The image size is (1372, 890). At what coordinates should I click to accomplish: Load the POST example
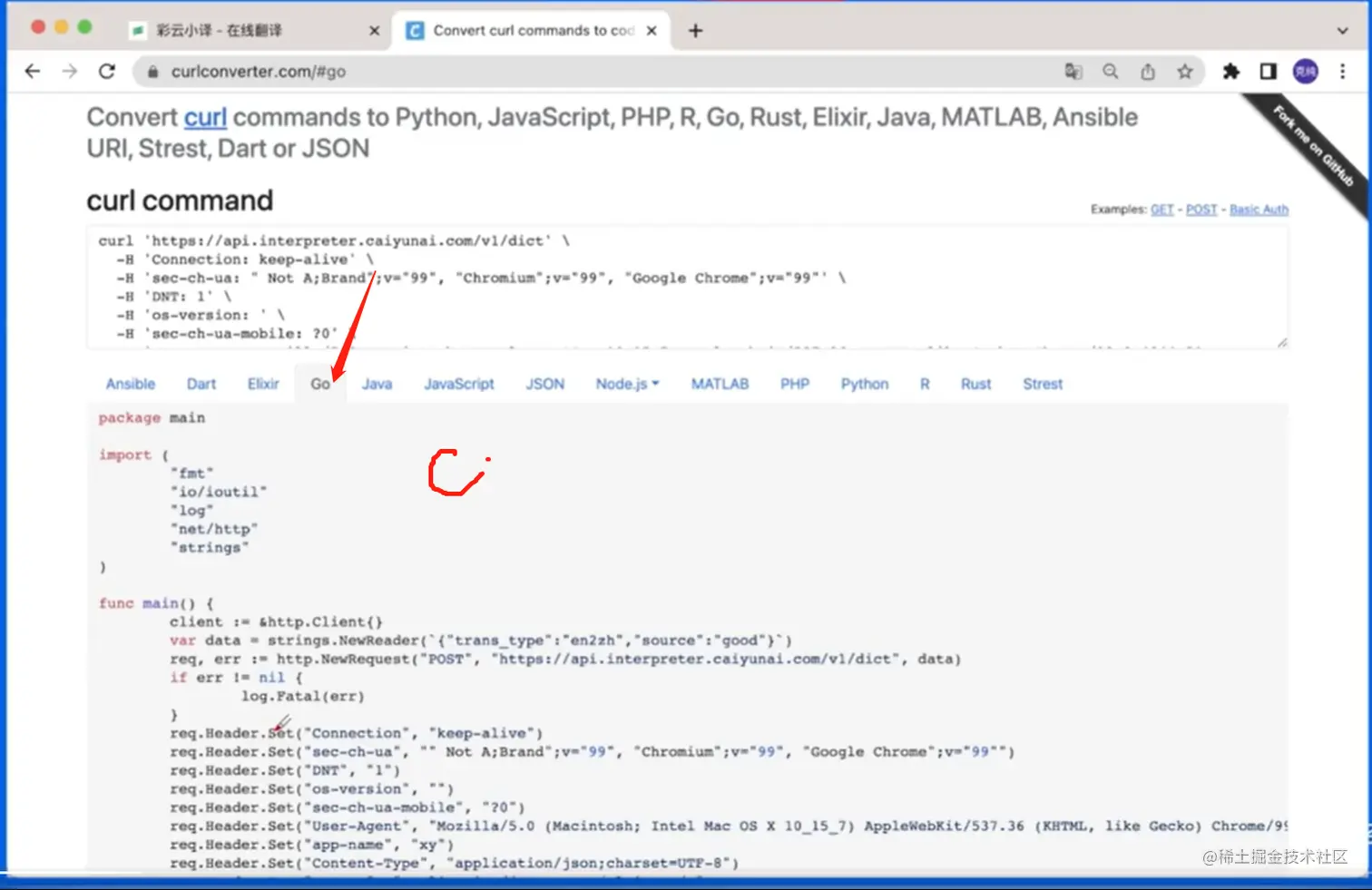coord(1201,210)
